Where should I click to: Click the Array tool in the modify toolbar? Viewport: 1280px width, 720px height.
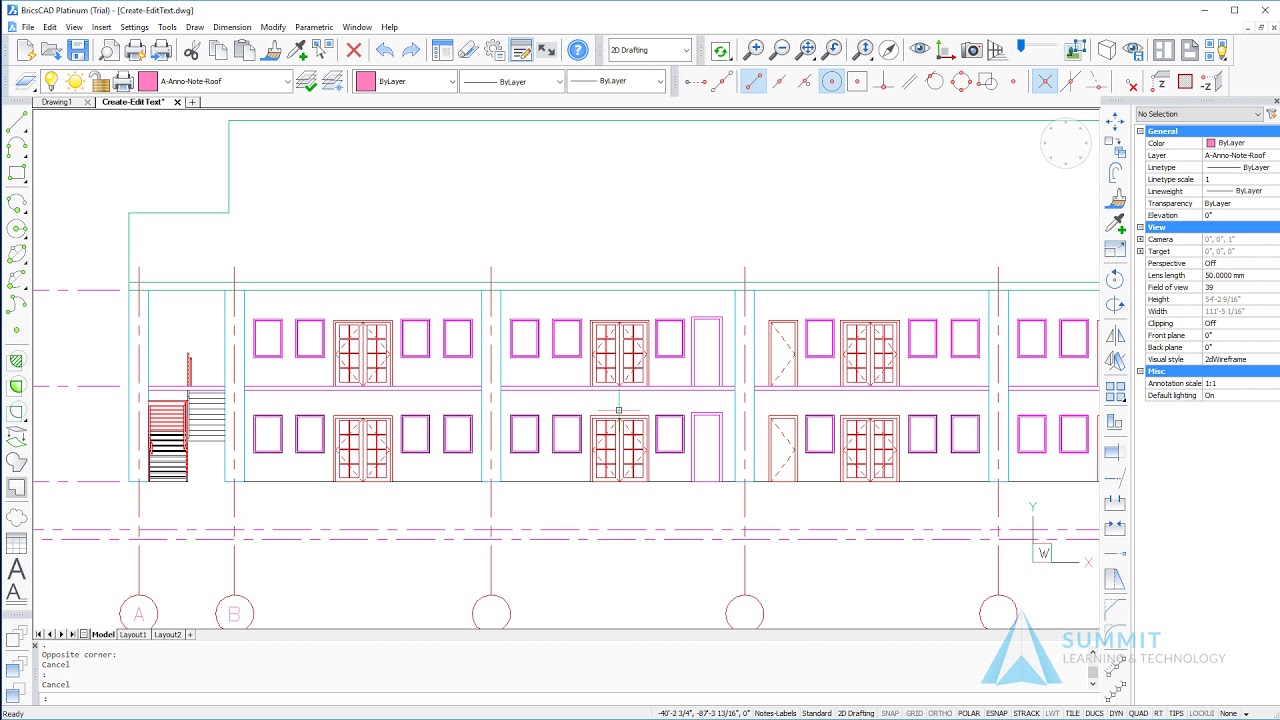click(x=1115, y=392)
